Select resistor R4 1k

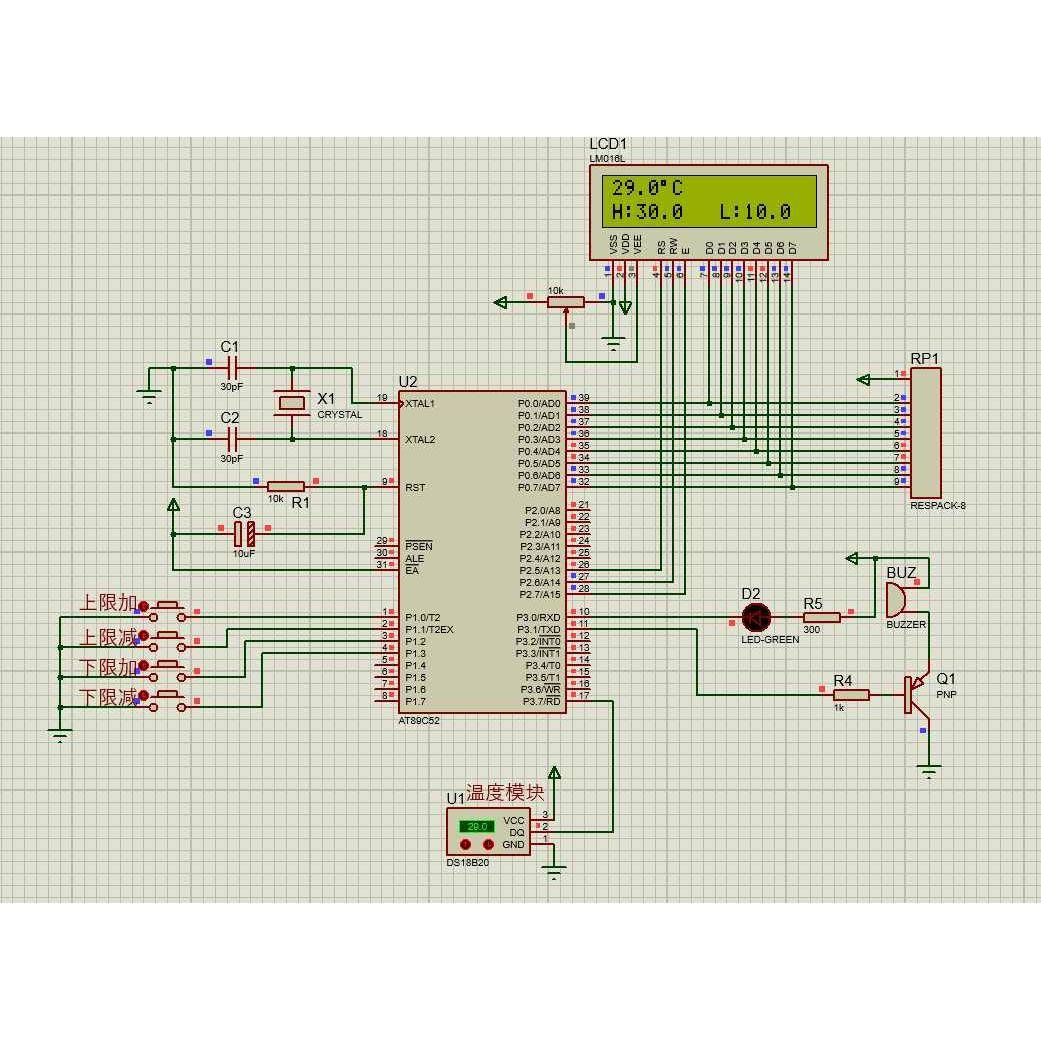(x=851, y=695)
